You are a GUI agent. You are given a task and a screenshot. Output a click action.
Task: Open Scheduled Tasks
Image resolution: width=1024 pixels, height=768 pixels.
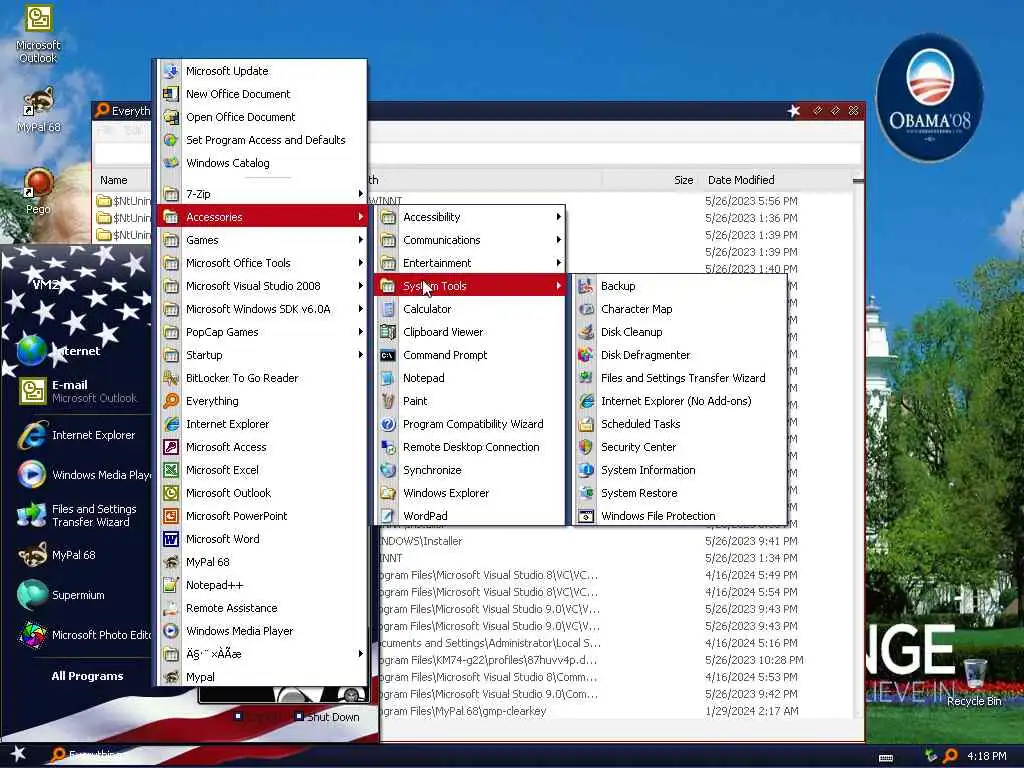point(679,424)
